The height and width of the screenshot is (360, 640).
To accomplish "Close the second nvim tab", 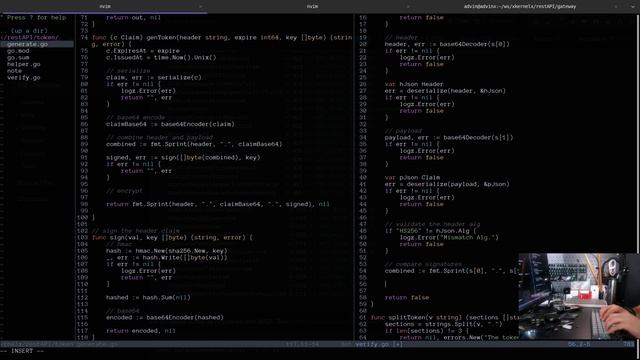I will click(408, 7).
